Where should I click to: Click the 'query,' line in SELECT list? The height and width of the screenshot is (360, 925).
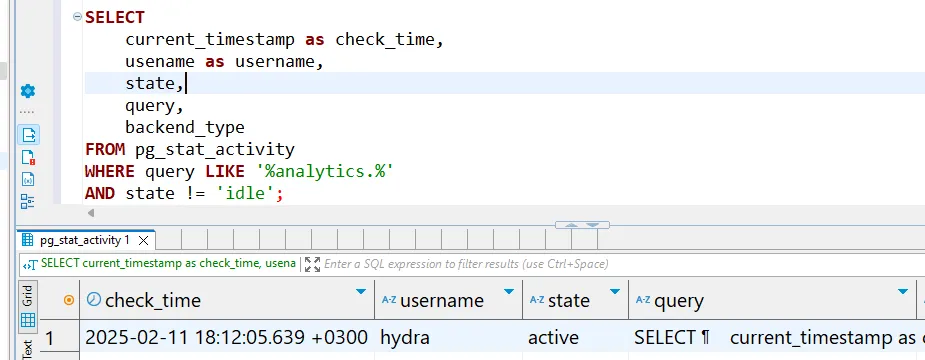click(155, 106)
